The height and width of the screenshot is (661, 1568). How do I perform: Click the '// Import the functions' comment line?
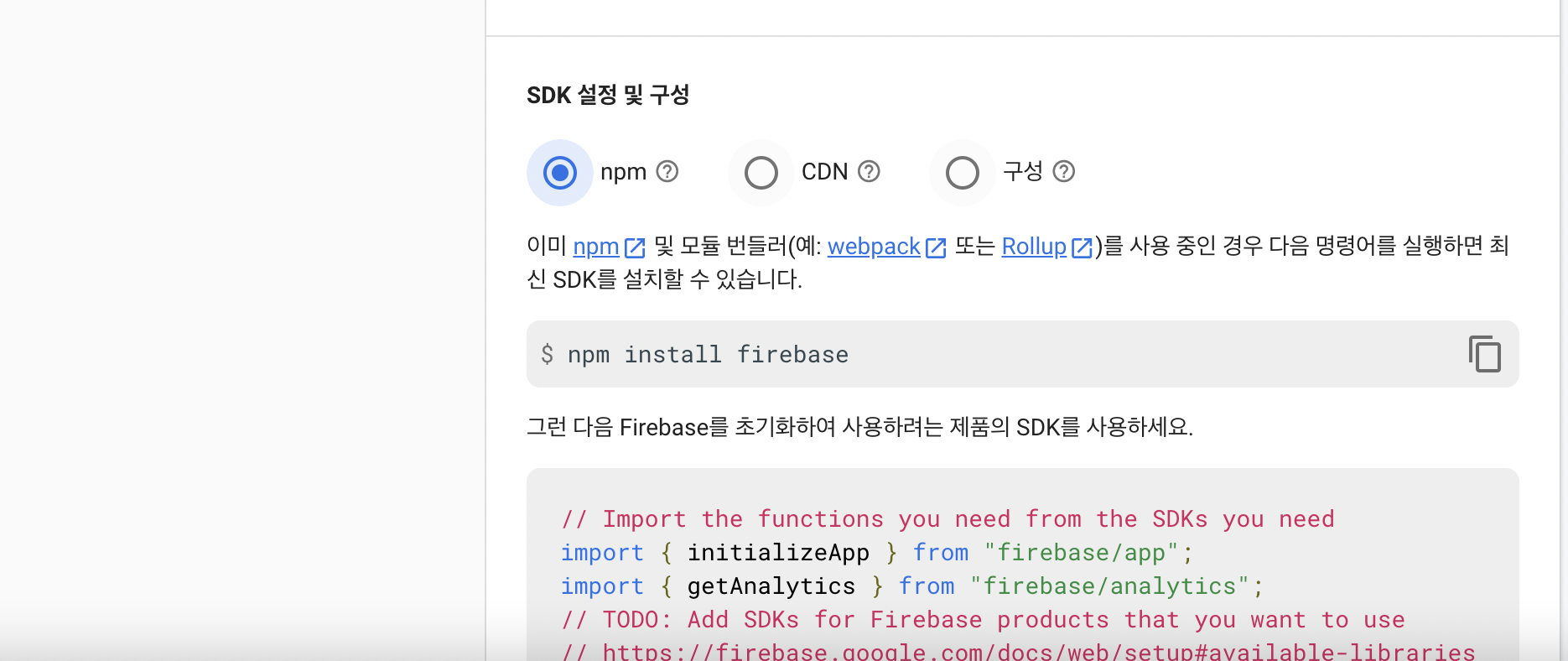[x=948, y=519]
